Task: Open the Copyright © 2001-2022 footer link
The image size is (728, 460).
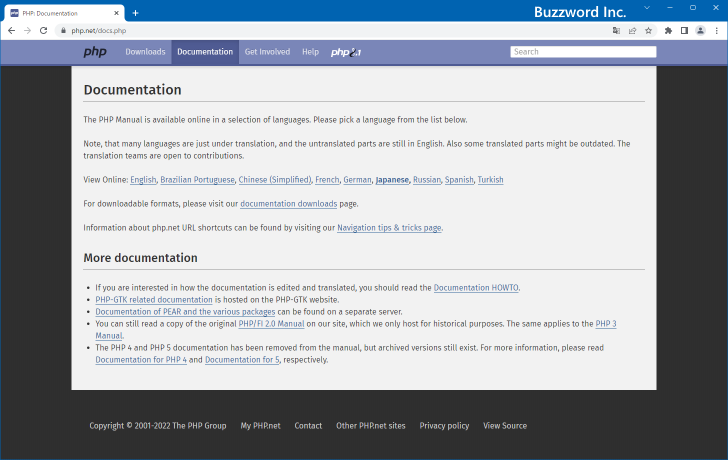Action: point(158,426)
